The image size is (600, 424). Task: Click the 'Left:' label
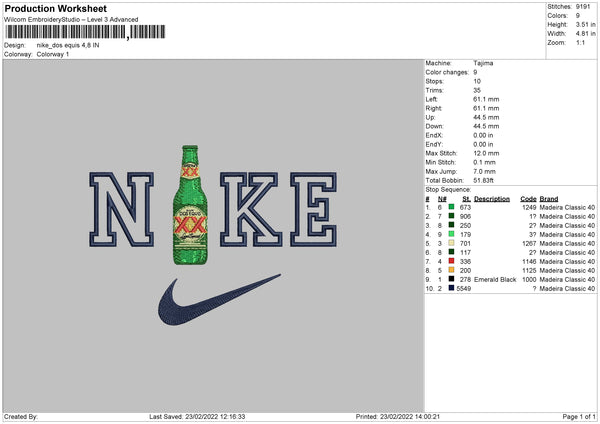click(x=431, y=99)
